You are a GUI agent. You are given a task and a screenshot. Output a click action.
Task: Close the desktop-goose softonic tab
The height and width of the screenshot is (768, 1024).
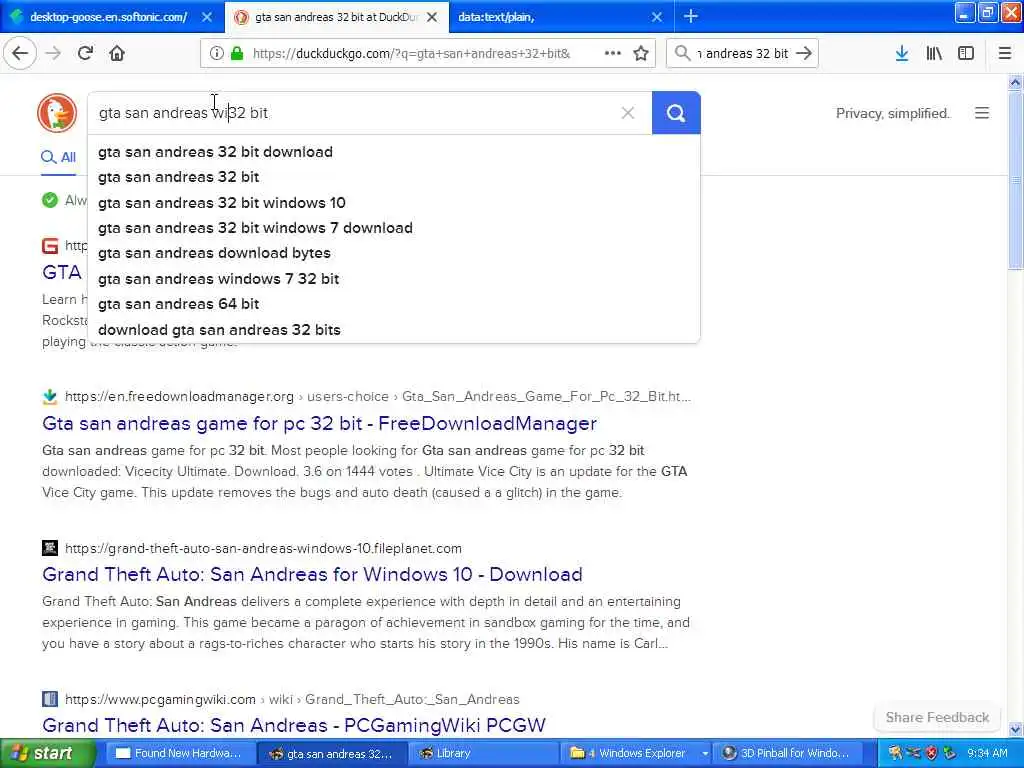(x=207, y=17)
